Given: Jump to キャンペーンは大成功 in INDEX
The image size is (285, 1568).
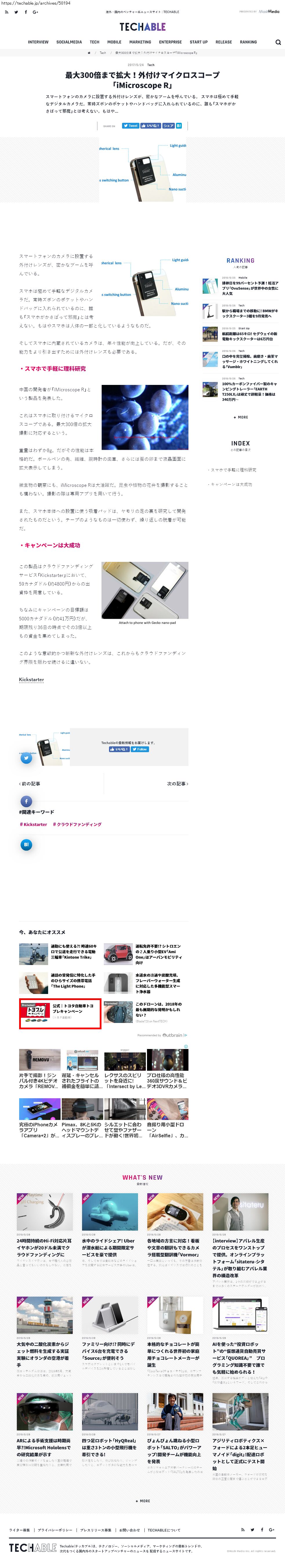Looking at the screenshot, I should tap(231, 485).
